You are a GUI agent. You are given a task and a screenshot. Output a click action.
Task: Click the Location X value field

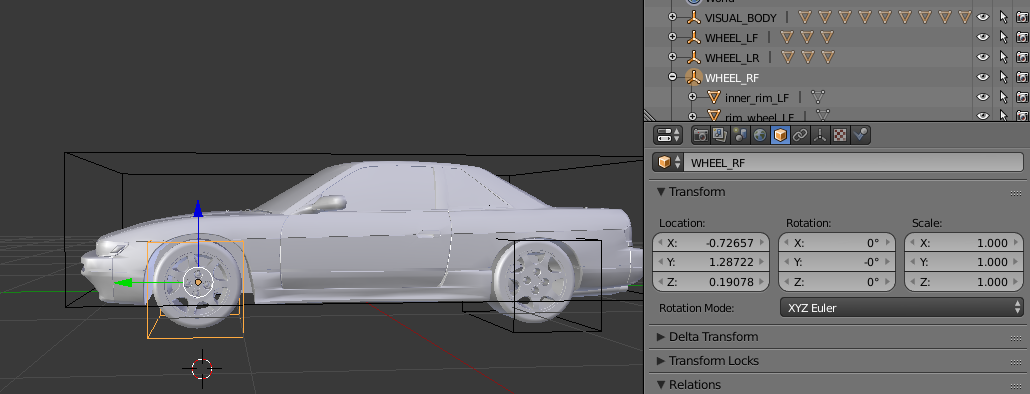[711, 243]
